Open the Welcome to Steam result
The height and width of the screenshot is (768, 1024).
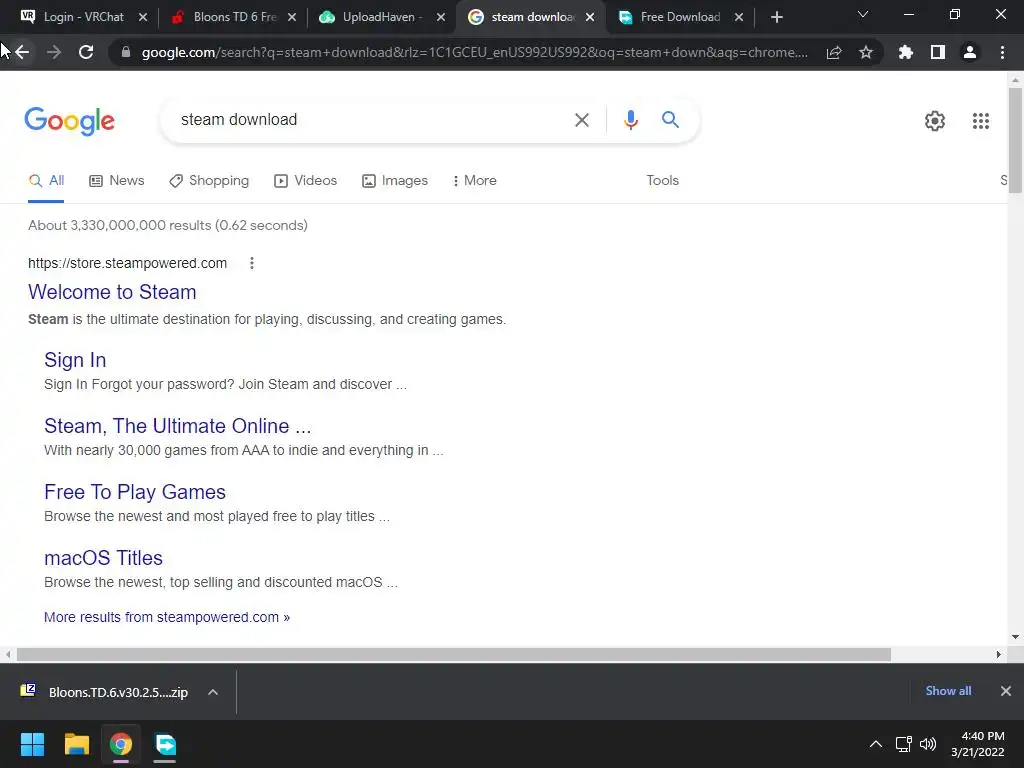[112, 292]
